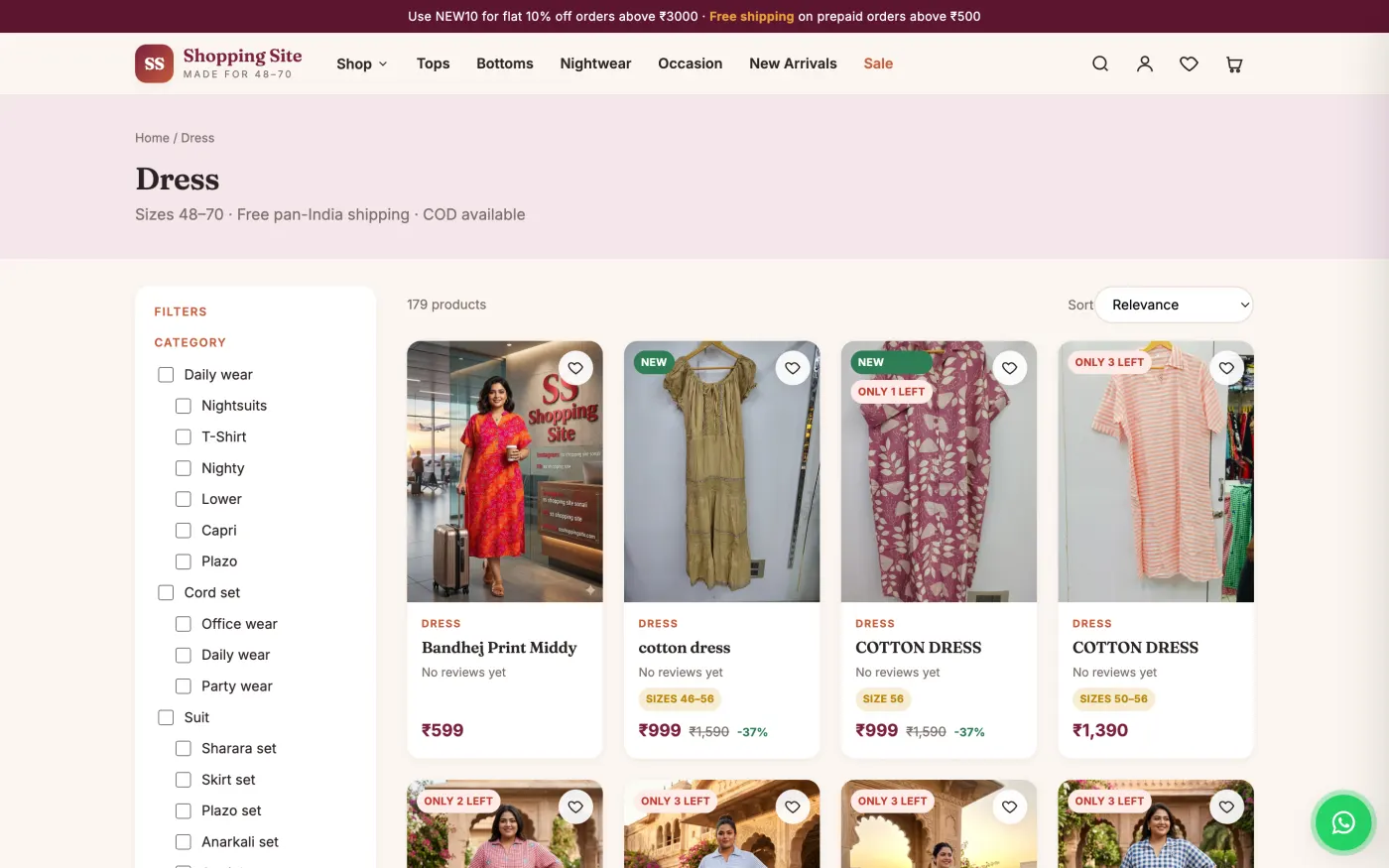Check the Office wear filter
The height and width of the screenshot is (868, 1389).
point(184,624)
